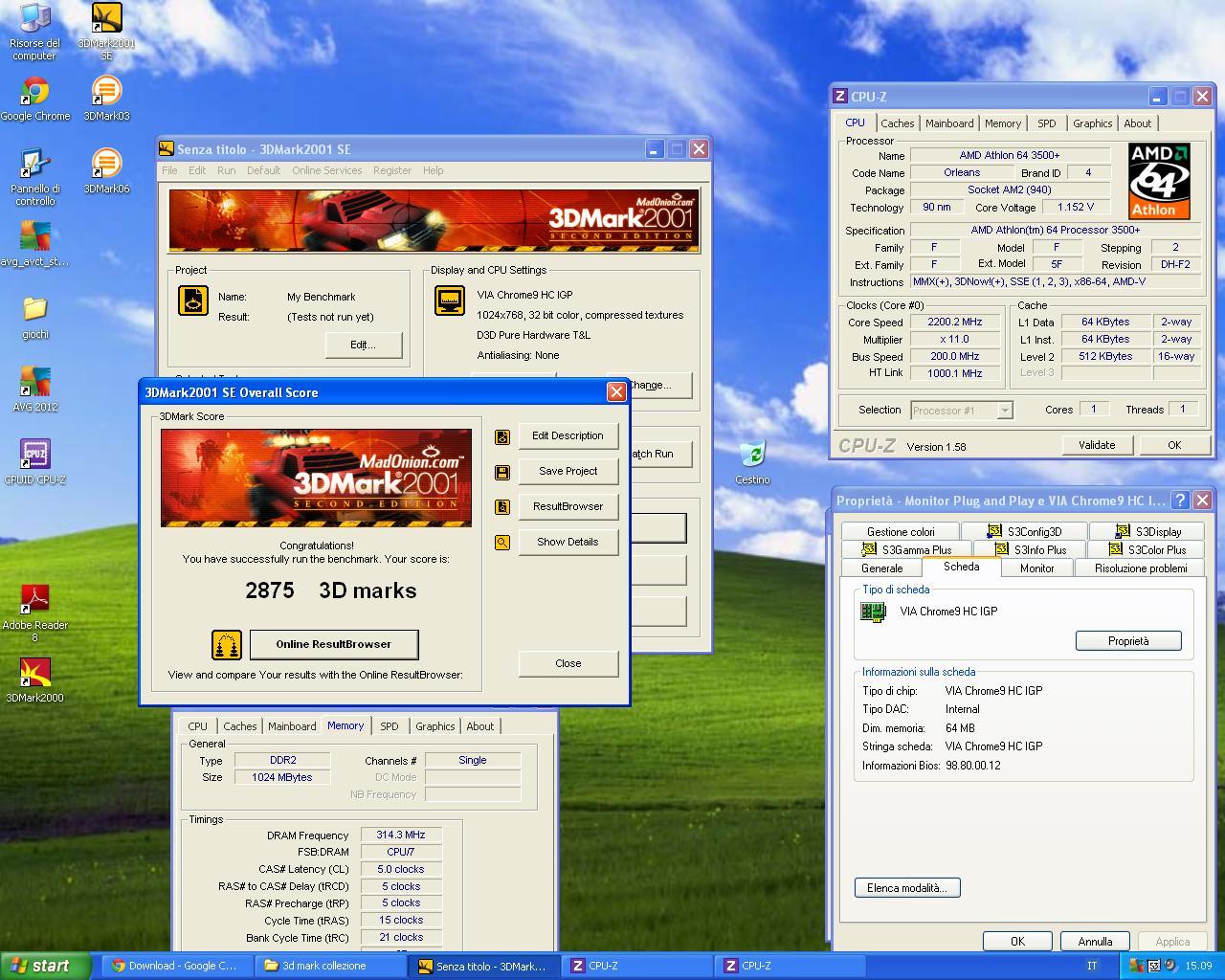Open the File menu in 3DMark2001

tap(169, 170)
